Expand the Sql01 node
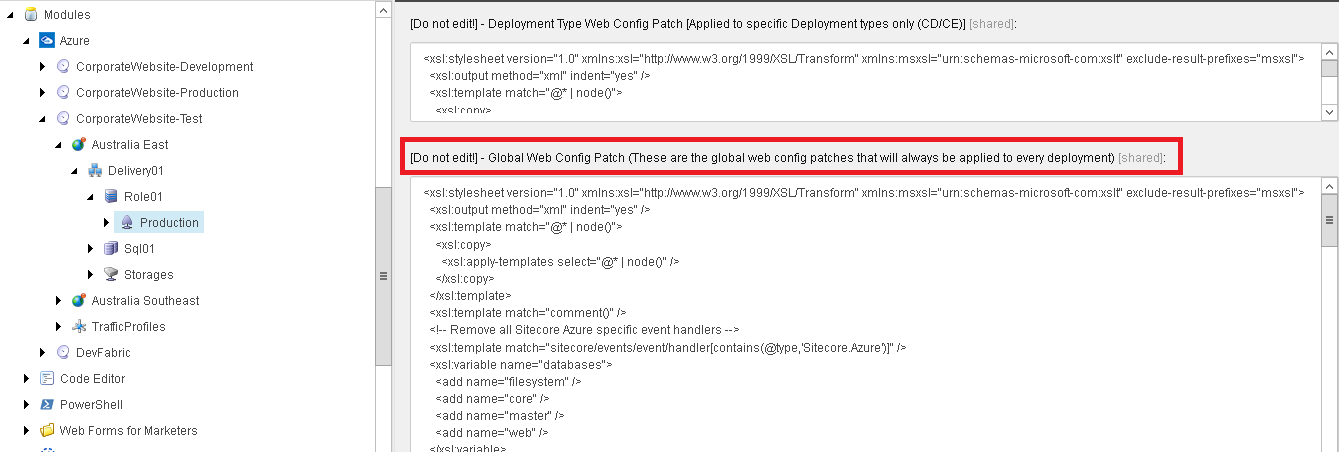 pos(90,249)
